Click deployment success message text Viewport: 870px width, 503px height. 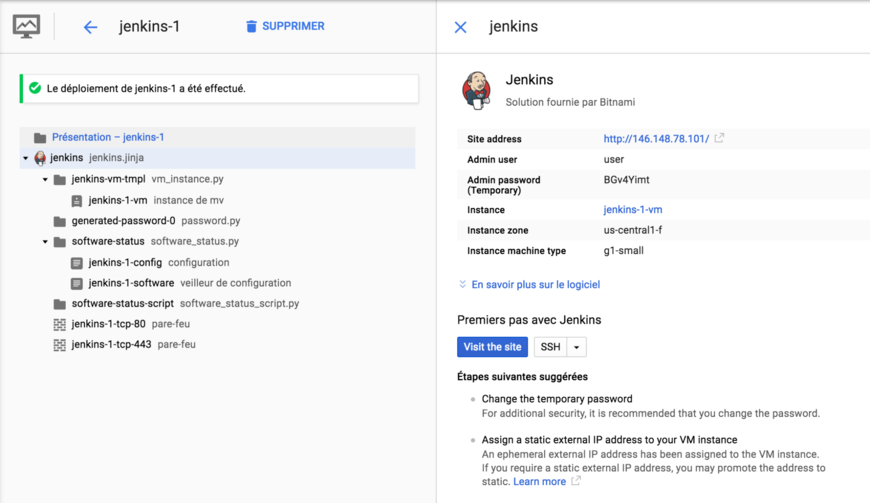[146, 89]
